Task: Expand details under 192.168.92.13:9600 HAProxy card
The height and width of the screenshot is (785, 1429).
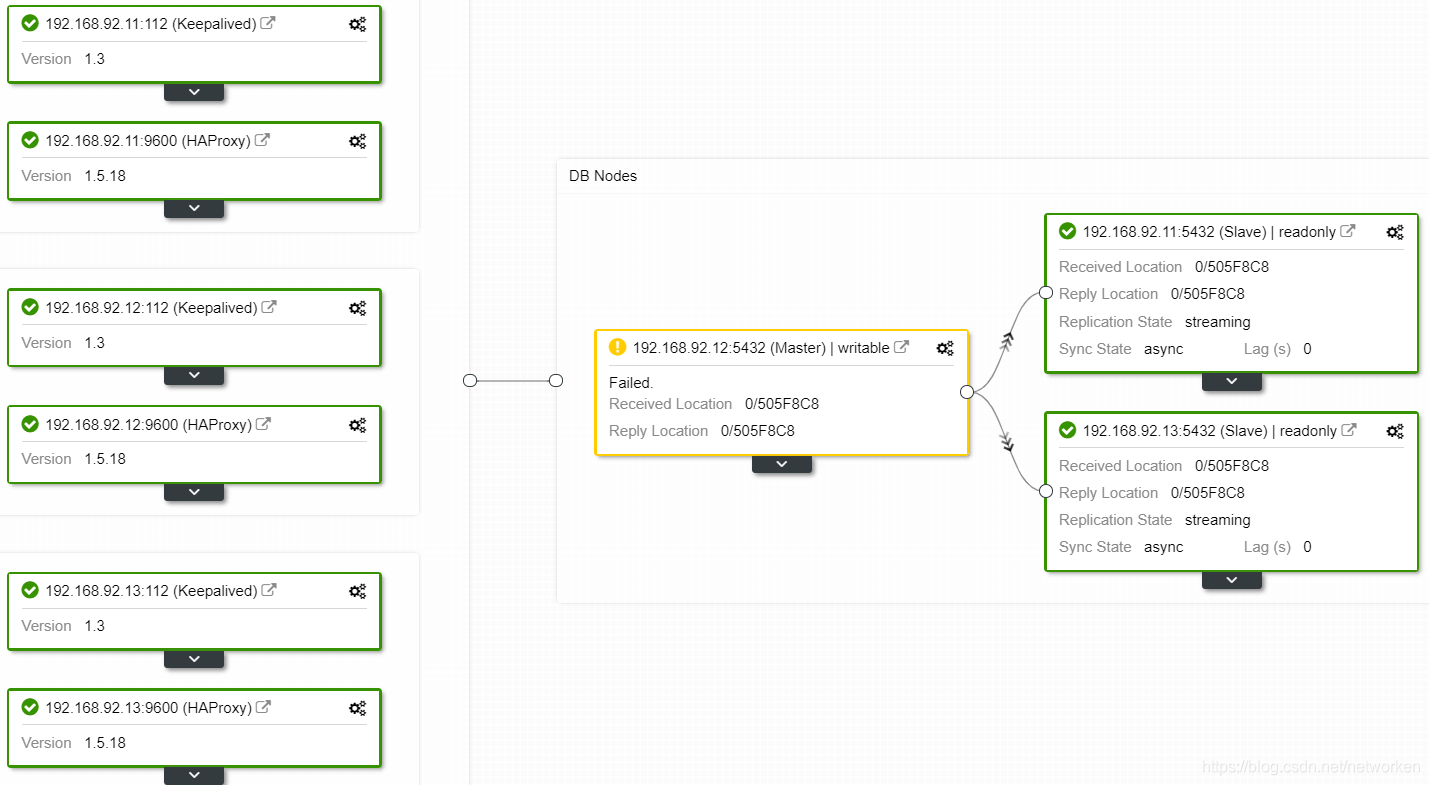Action: tap(194, 776)
